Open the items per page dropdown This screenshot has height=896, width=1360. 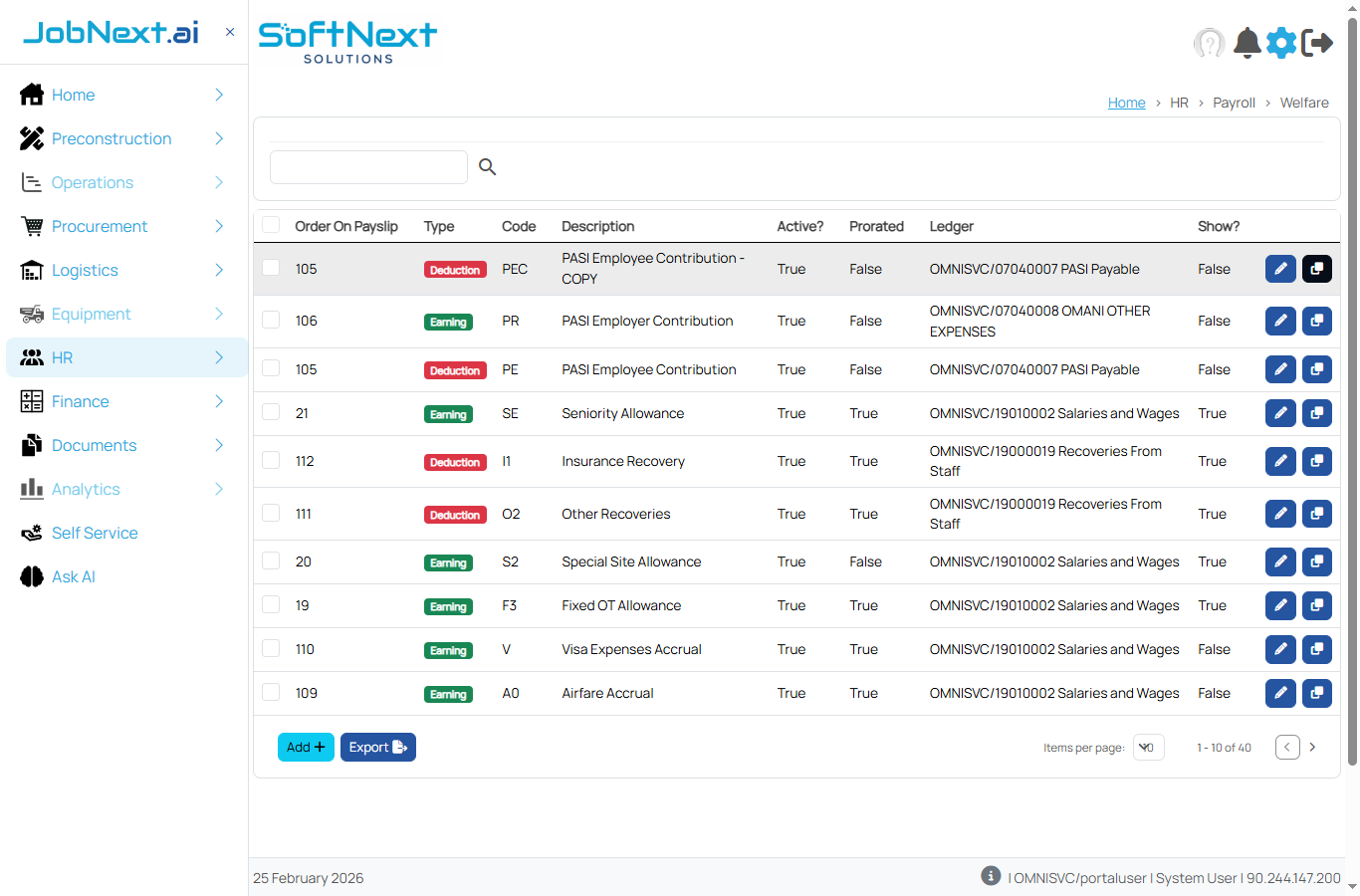[x=1148, y=748]
